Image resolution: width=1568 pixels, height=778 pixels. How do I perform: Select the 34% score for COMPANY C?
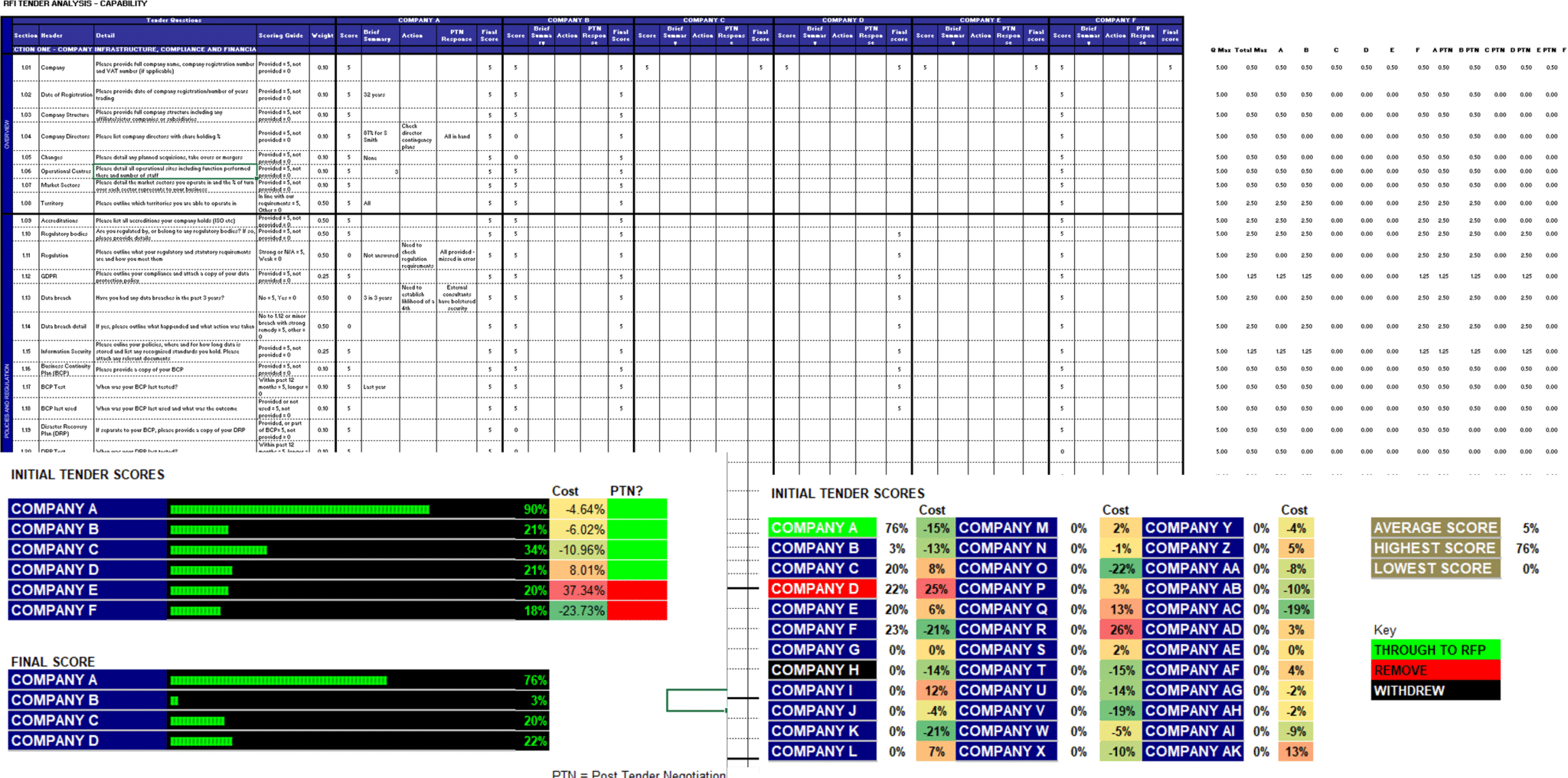534,550
